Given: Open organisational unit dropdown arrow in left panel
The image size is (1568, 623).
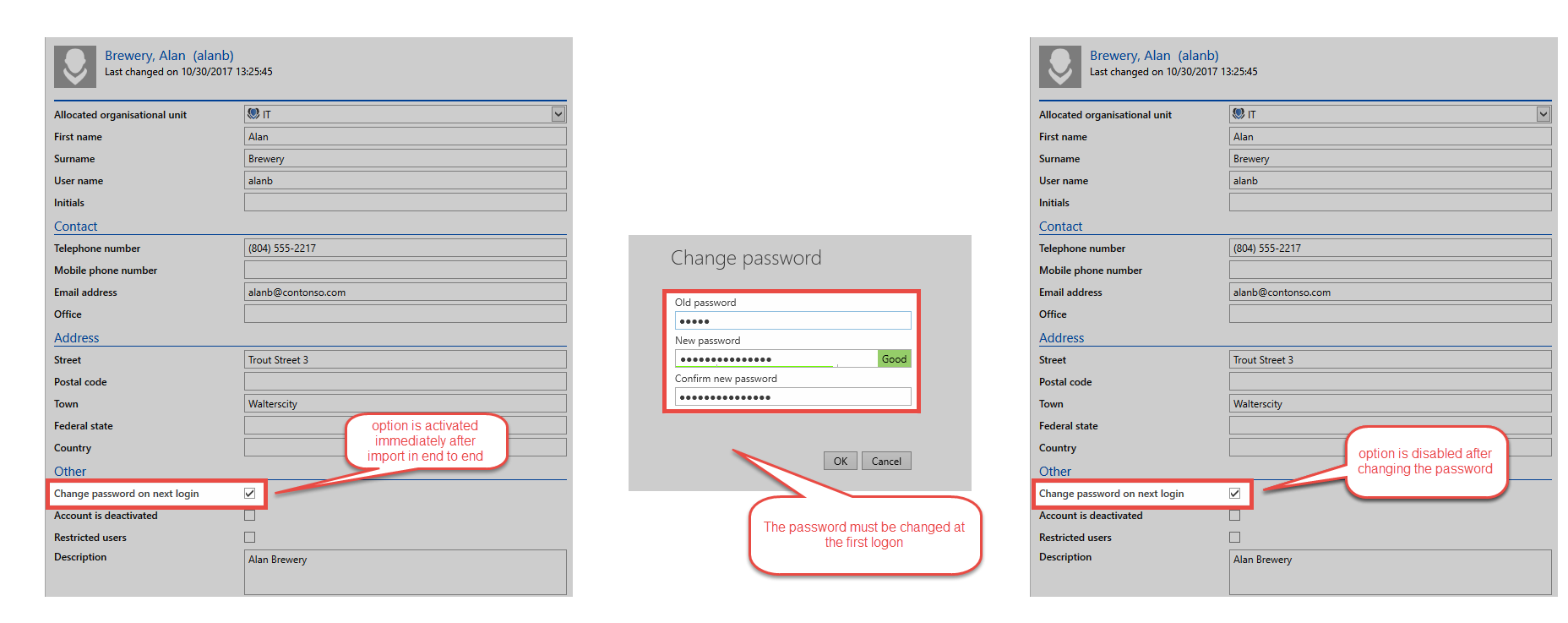Looking at the screenshot, I should 558,114.
